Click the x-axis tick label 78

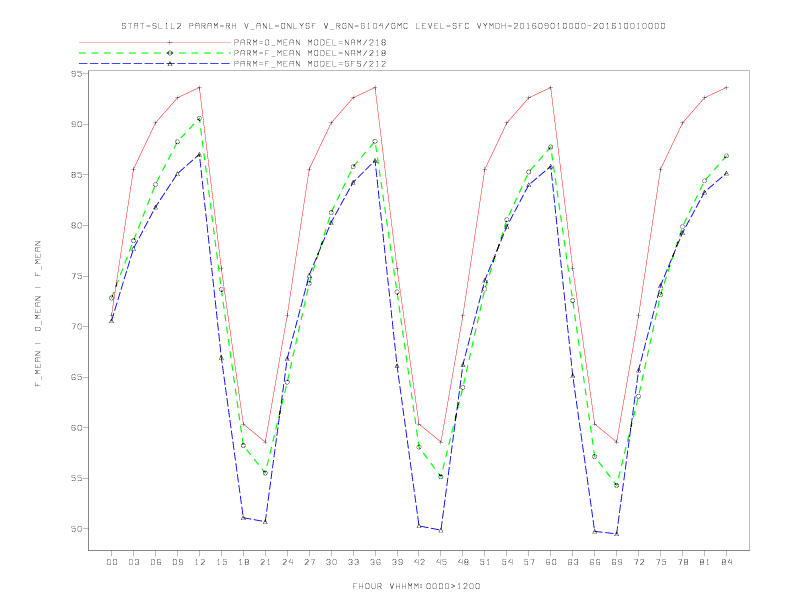683,562
